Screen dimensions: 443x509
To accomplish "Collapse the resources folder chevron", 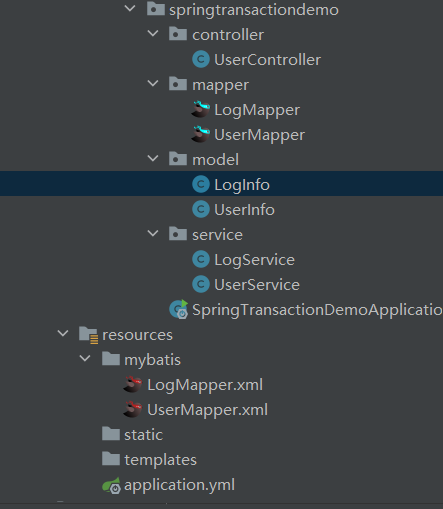I will (63, 334).
